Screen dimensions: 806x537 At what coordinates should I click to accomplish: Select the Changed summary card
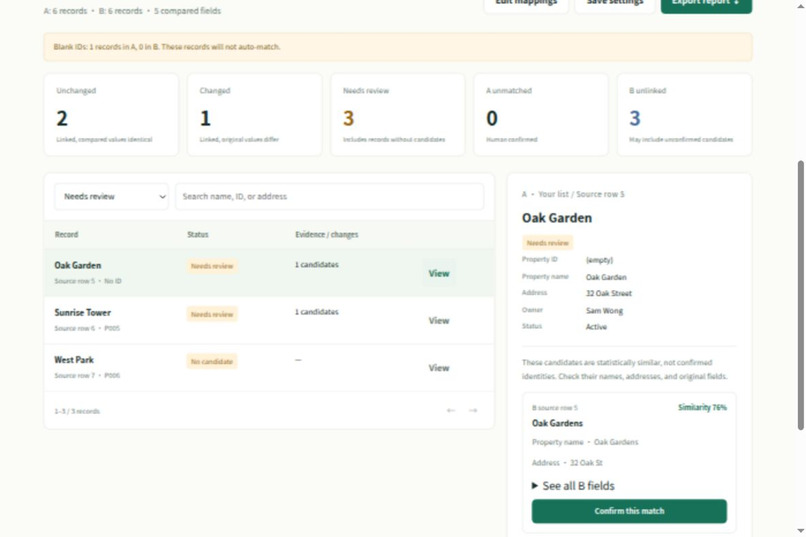[x=254, y=115]
